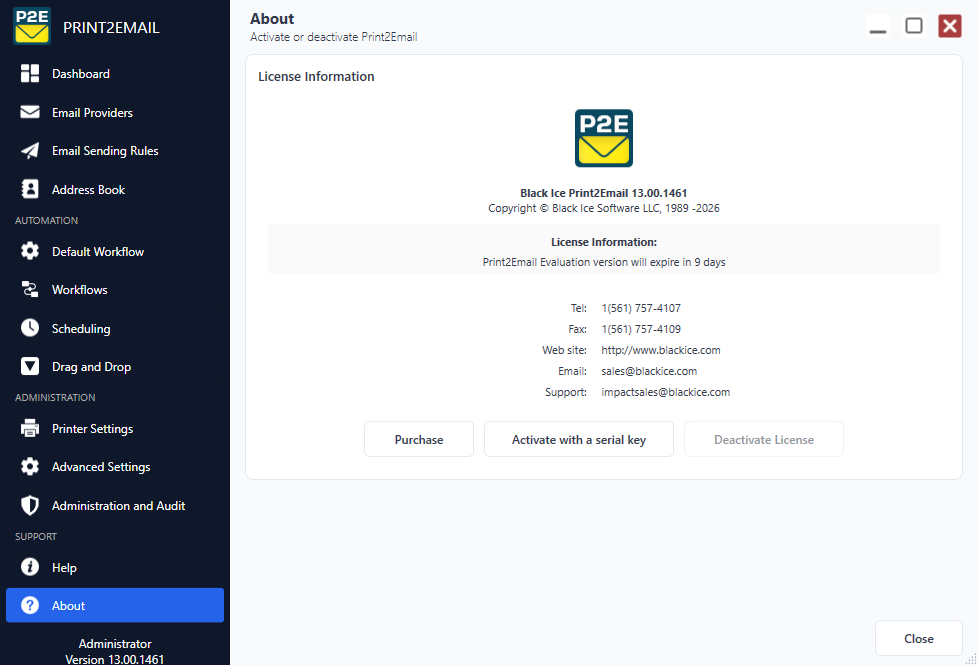
Task: Click the Black Ice Print2Email 13.00.1461 title
Action: coord(604,193)
